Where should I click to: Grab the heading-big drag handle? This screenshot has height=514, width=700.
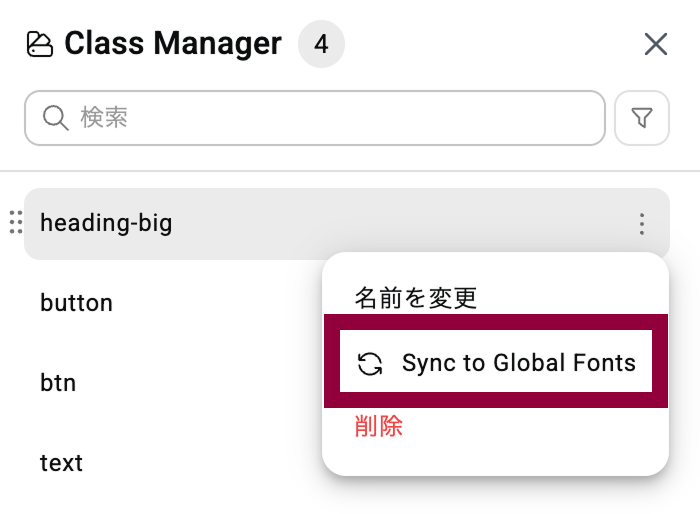pyautogui.click(x=14, y=223)
